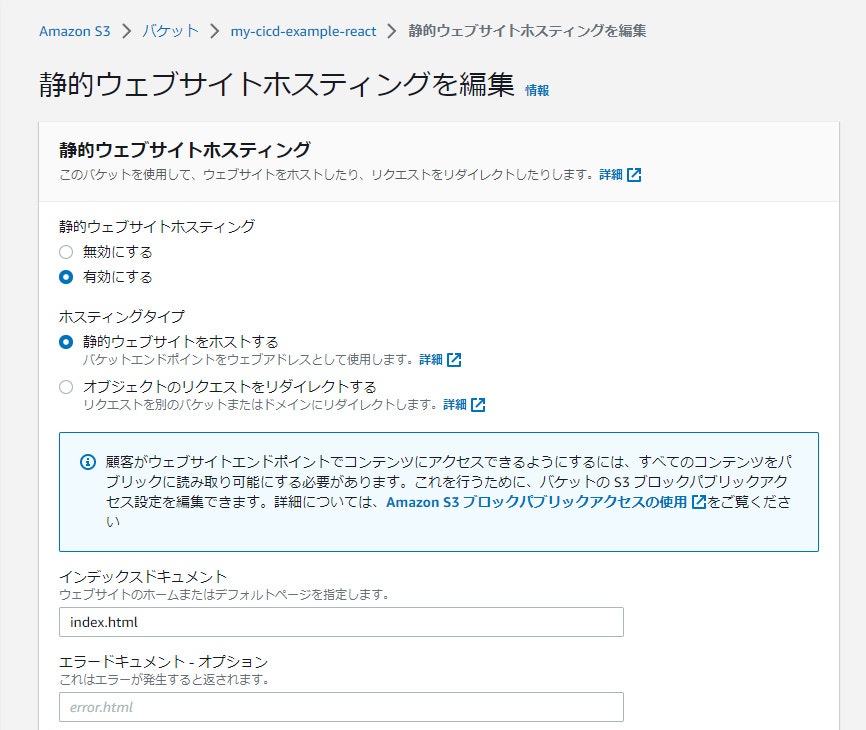Select the 有効にする radio button
The width and height of the screenshot is (866, 730).
coord(66,277)
